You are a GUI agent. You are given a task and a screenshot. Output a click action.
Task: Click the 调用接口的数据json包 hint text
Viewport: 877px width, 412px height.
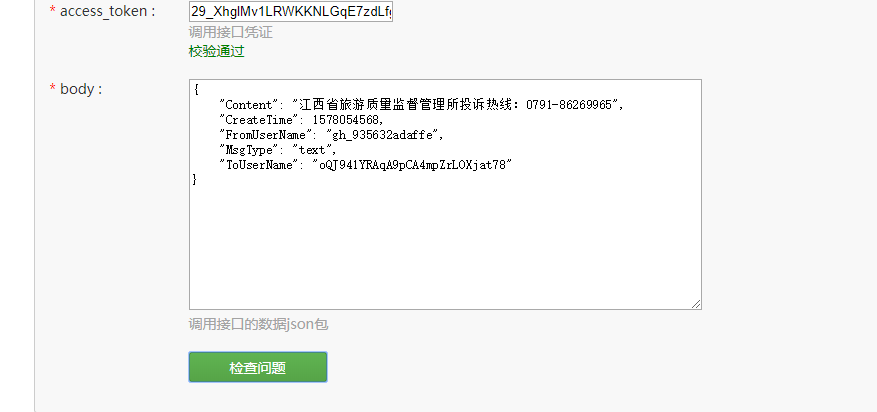(258, 324)
